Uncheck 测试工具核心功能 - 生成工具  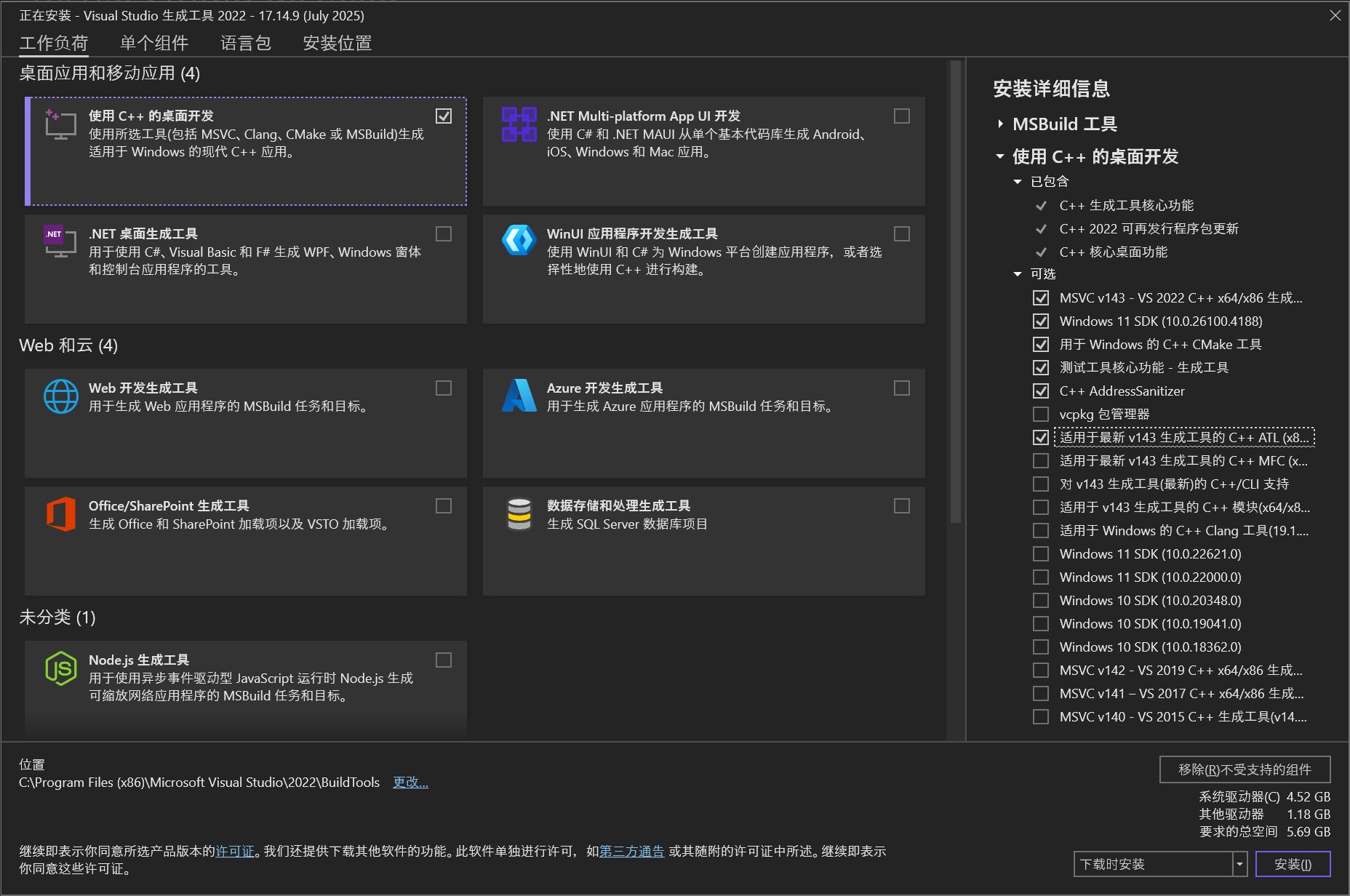click(1041, 368)
